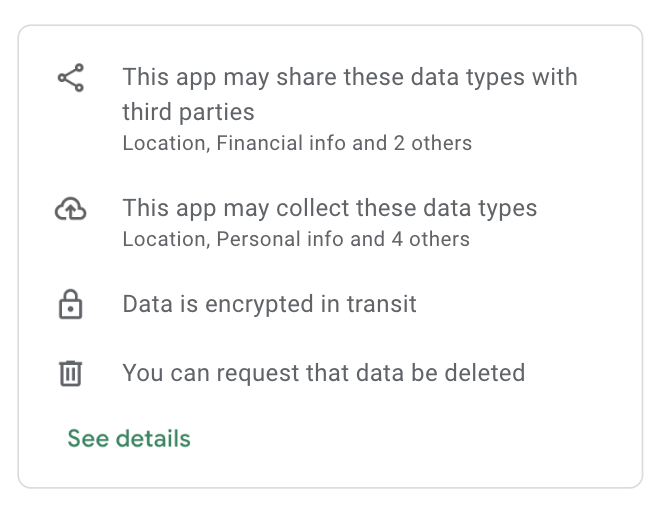Screen dimensions: 664x506
Task: Click 'Location, Personal info and 4 others' subtext
Action: [296, 239]
